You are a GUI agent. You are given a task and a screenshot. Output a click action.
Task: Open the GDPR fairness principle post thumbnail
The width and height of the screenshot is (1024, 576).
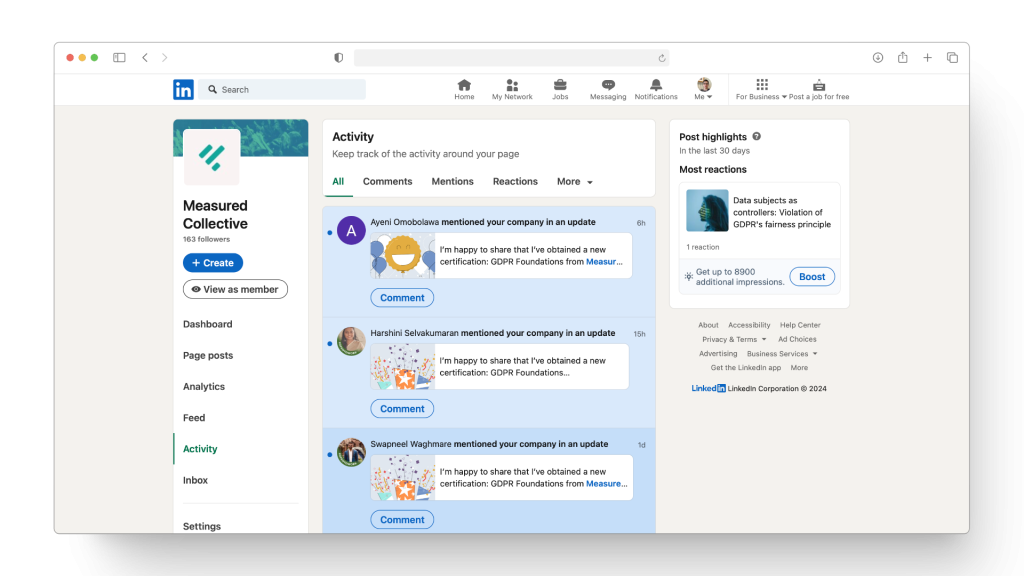tap(707, 211)
